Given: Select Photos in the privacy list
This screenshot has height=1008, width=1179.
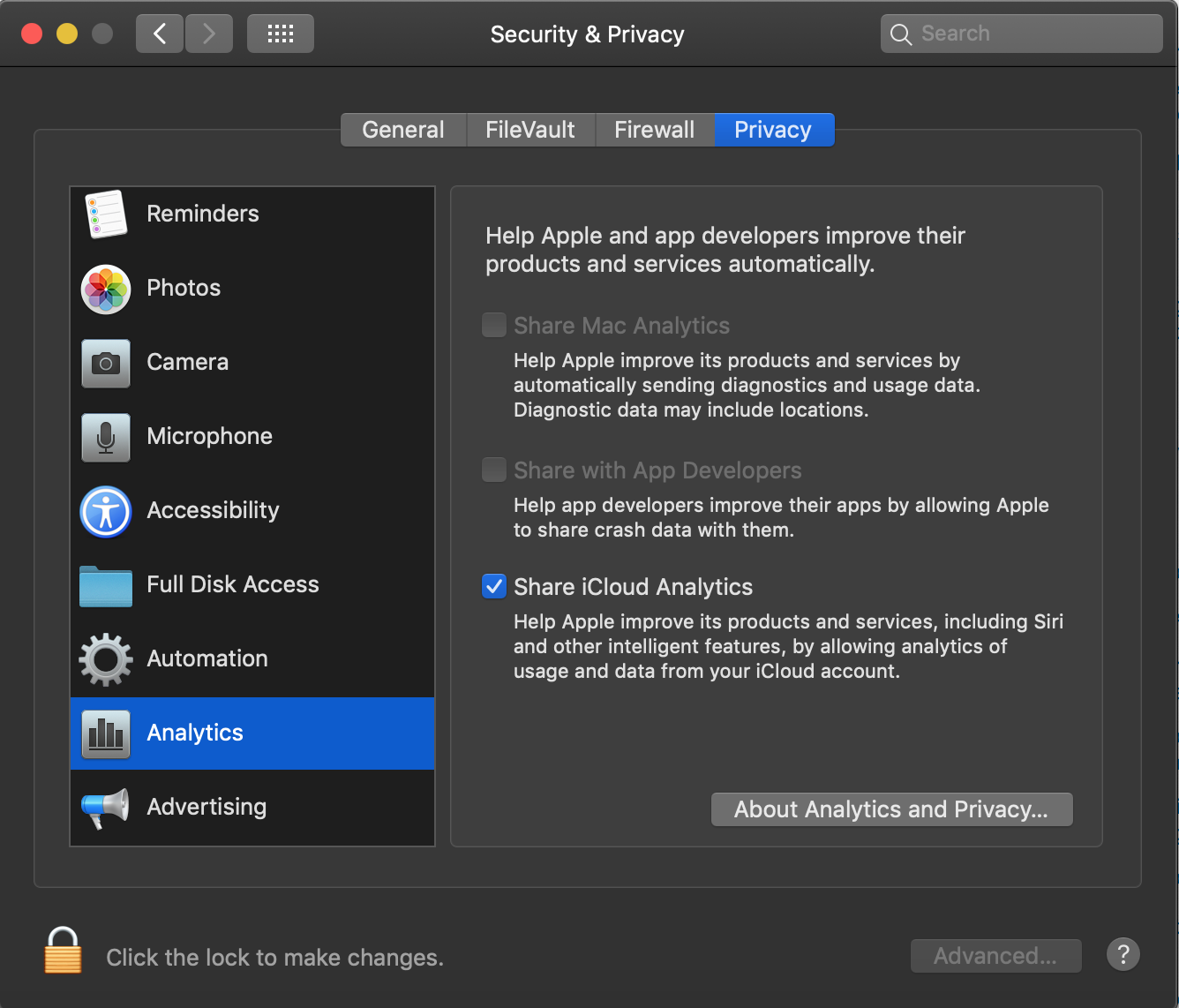Looking at the screenshot, I should 252,289.
